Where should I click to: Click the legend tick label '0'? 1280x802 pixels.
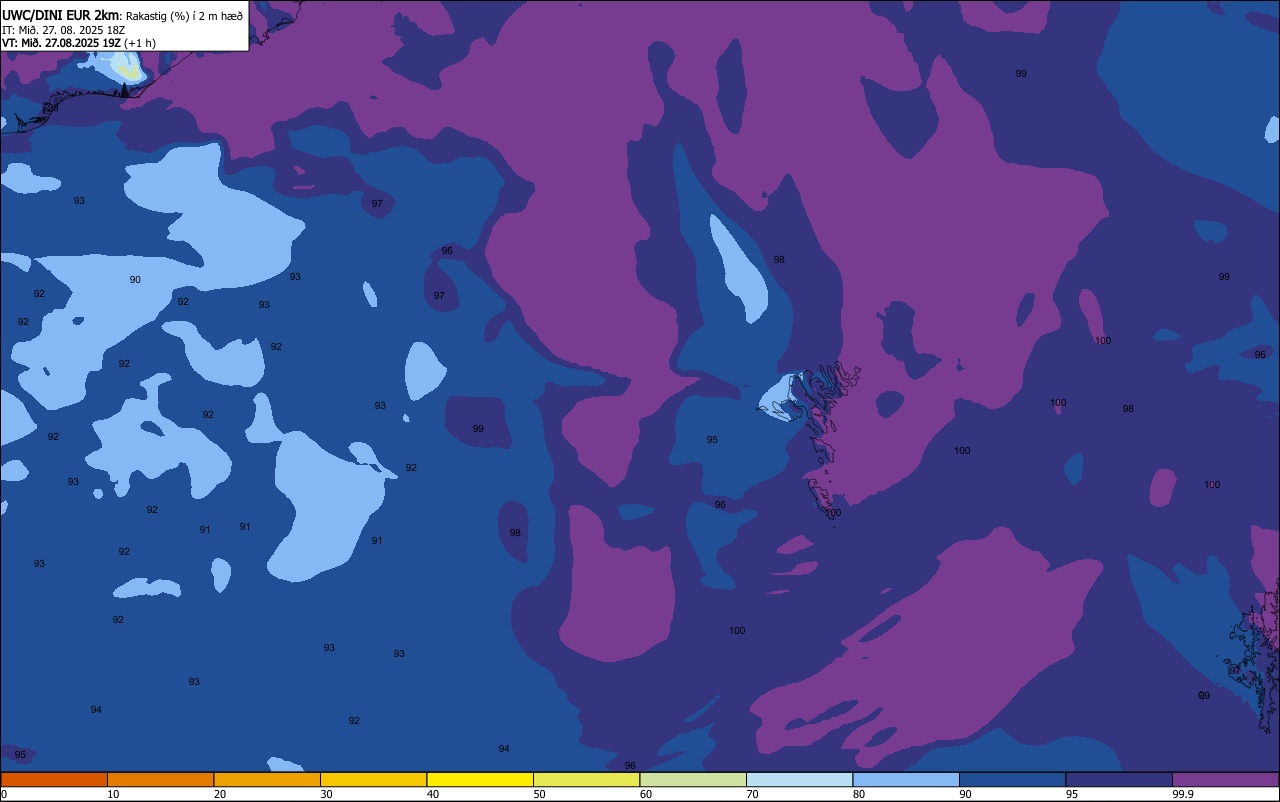[4, 794]
